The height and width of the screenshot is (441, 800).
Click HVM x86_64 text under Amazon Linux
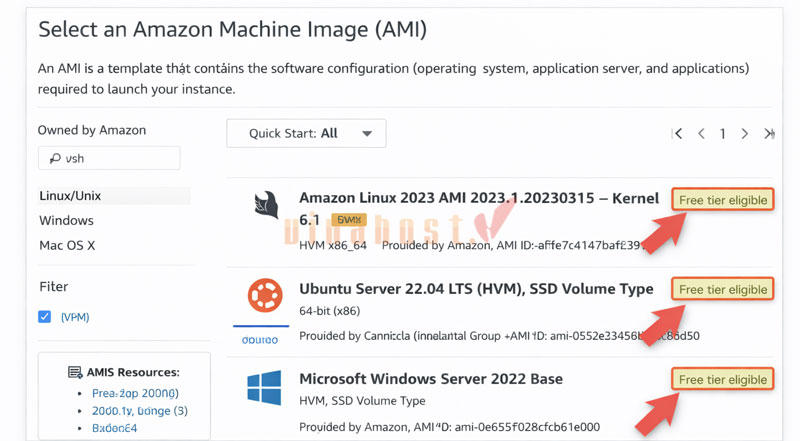(333, 246)
